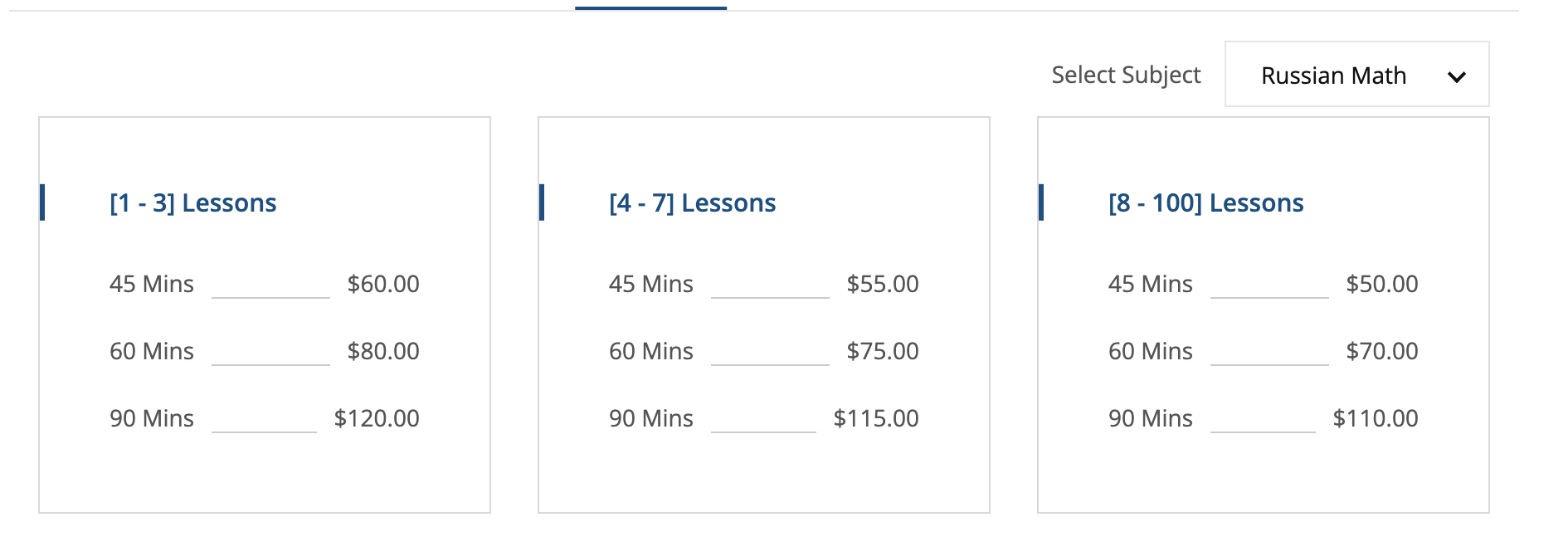Open the Russian Math subject dropdown
The height and width of the screenshot is (556, 1568).
click(1356, 75)
